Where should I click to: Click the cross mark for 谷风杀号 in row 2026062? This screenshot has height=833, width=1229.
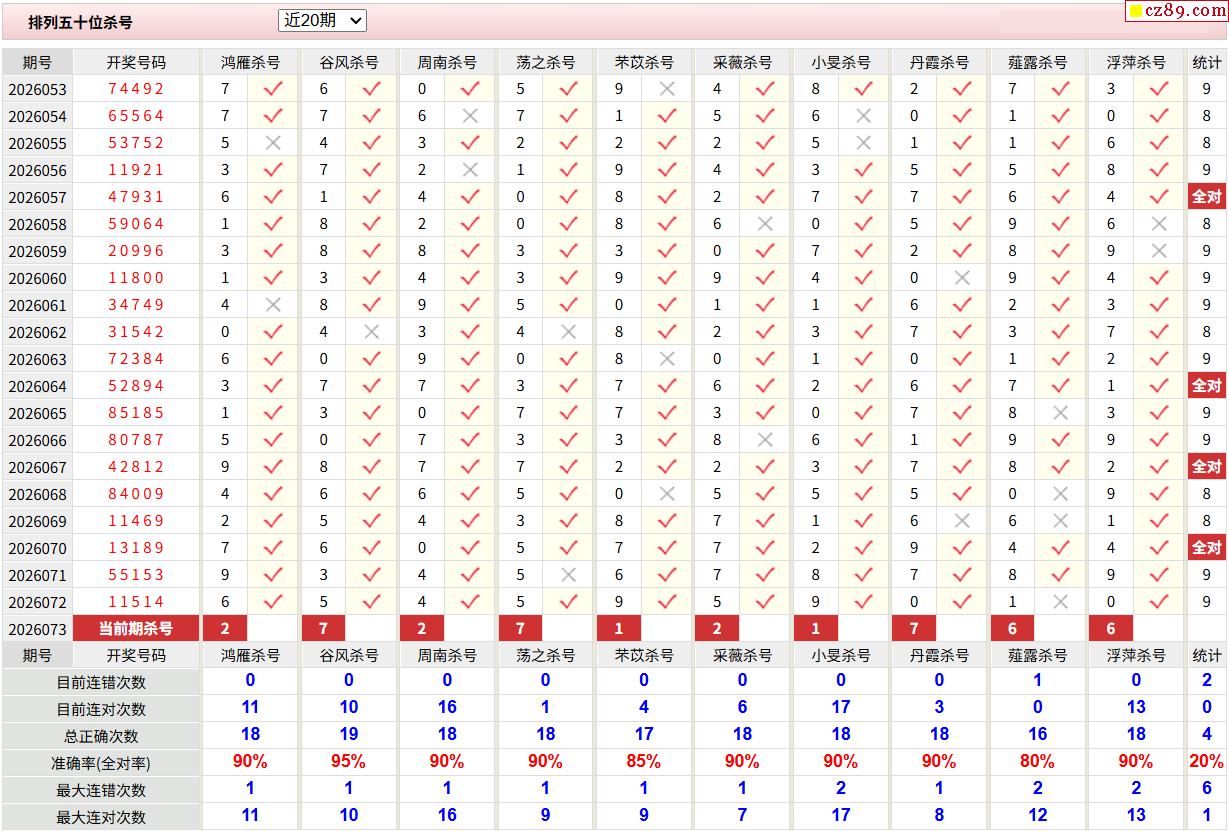372,332
